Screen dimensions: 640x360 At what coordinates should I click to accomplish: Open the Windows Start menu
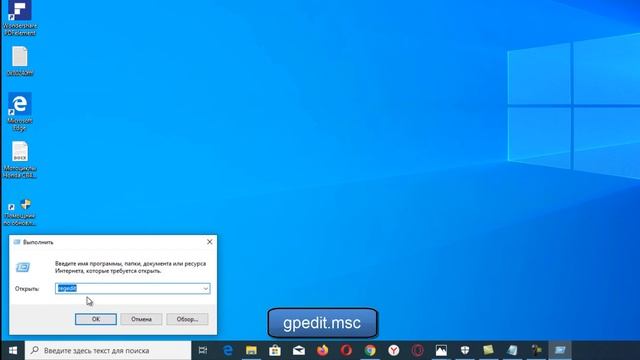click(13, 350)
